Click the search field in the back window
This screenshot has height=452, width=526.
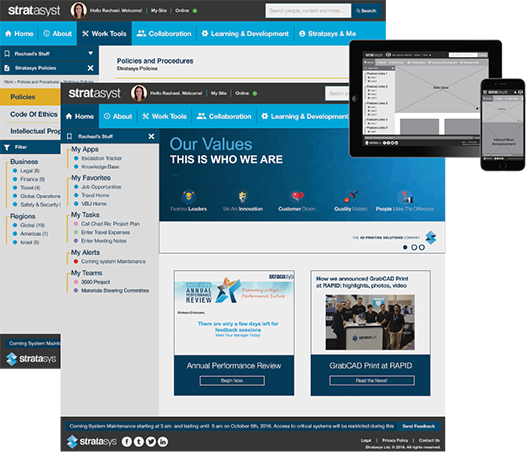(x=308, y=11)
